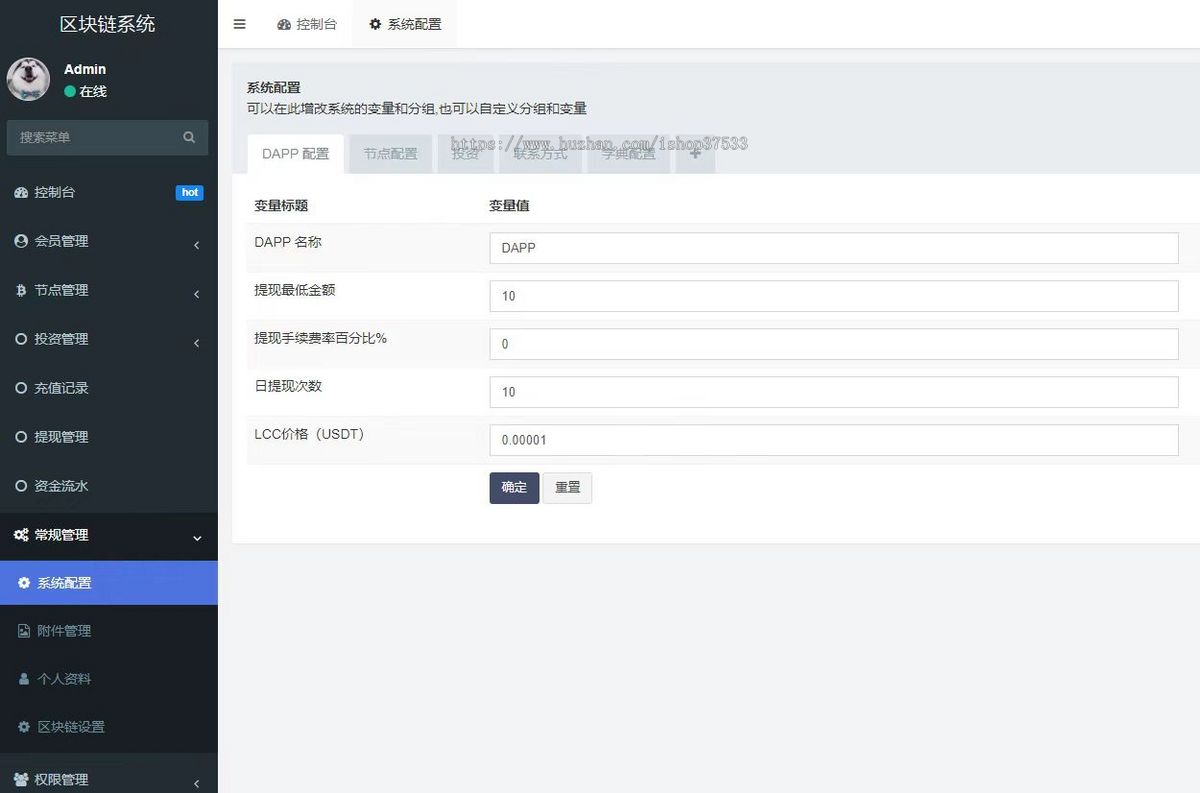Click the person icon beside 个人资料

click(24, 679)
